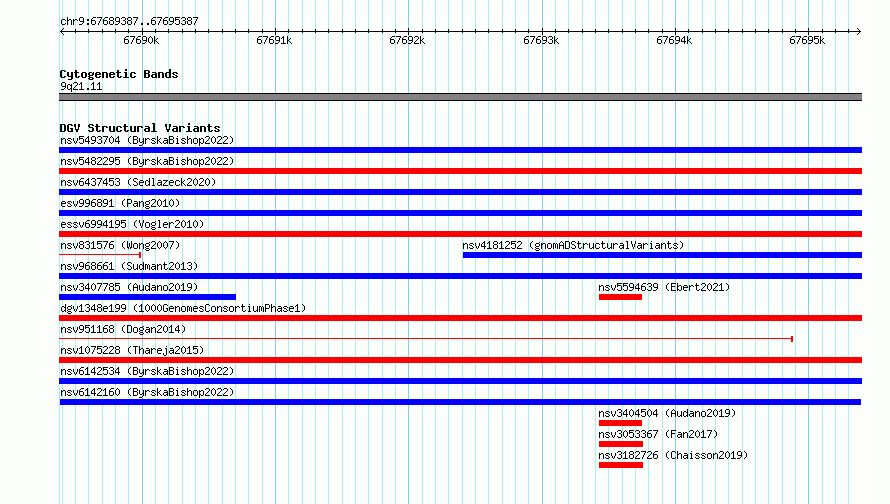The width and height of the screenshot is (890, 504).
Task: Open nsv3404504 (Audano2019) label
Action: click(667, 413)
